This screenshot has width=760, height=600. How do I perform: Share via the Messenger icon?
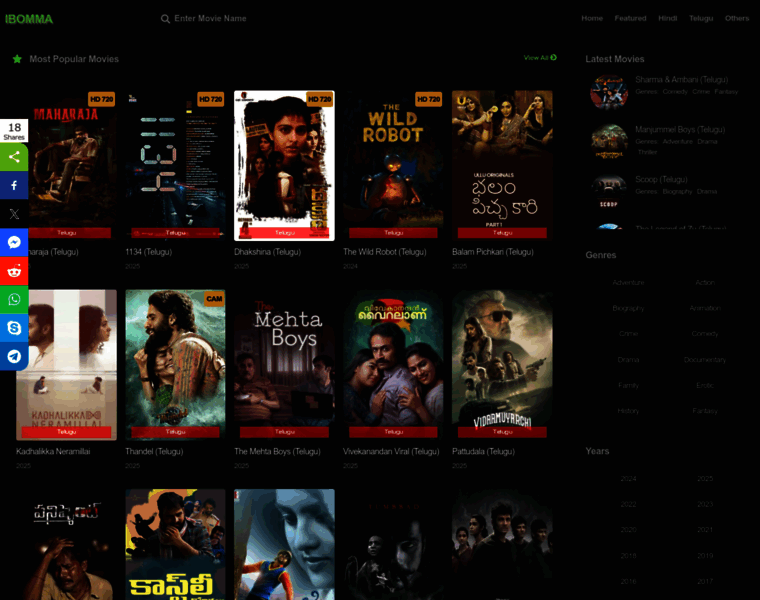point(14,242)
